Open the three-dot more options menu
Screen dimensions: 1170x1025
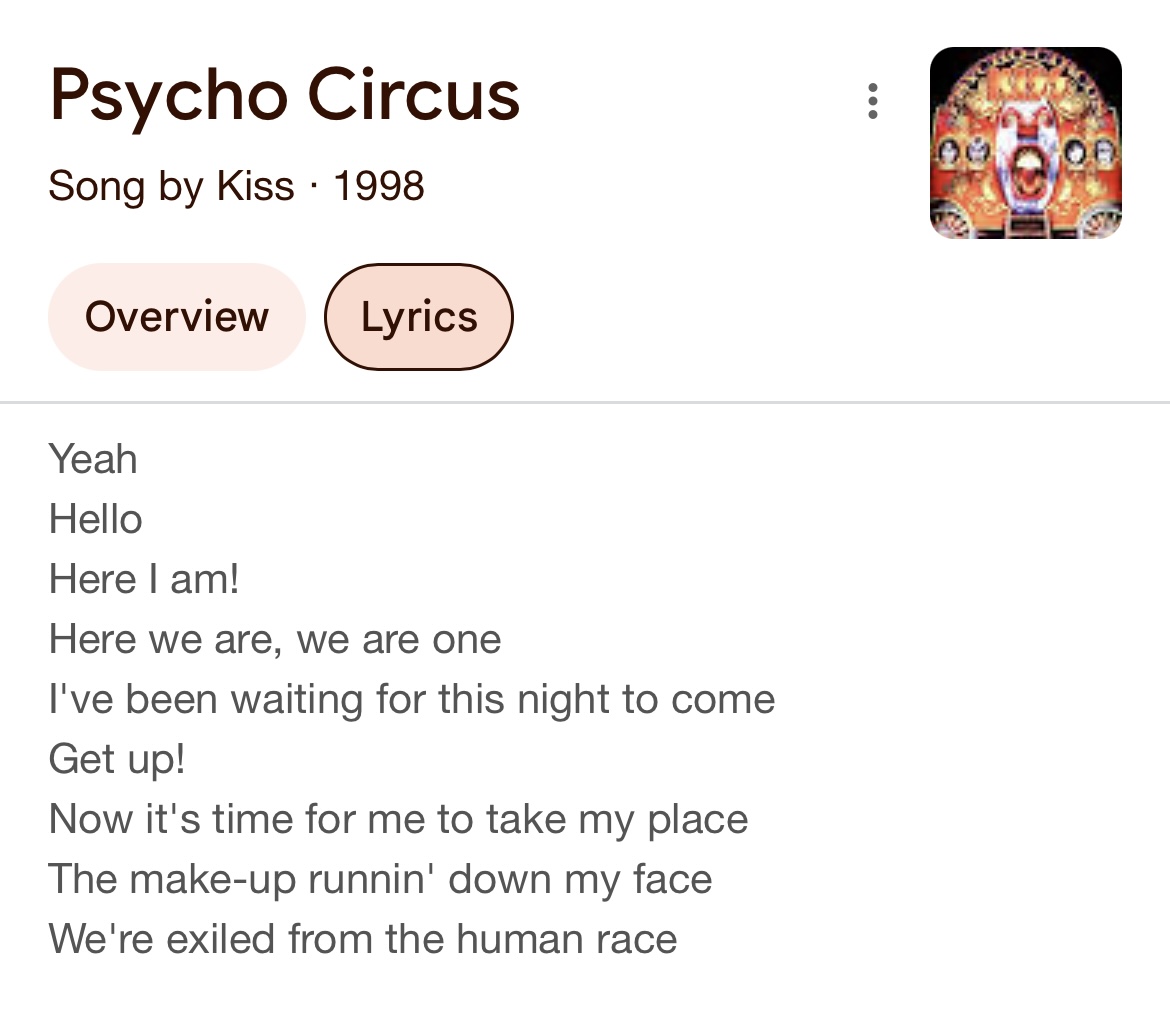point(873,102)
